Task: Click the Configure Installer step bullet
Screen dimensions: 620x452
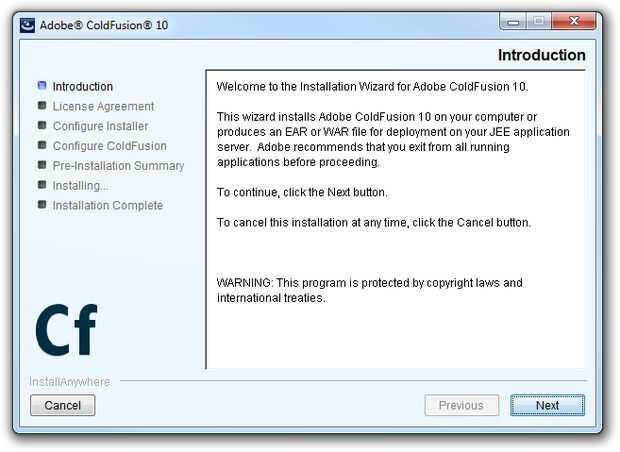Action: click(42, 126)
